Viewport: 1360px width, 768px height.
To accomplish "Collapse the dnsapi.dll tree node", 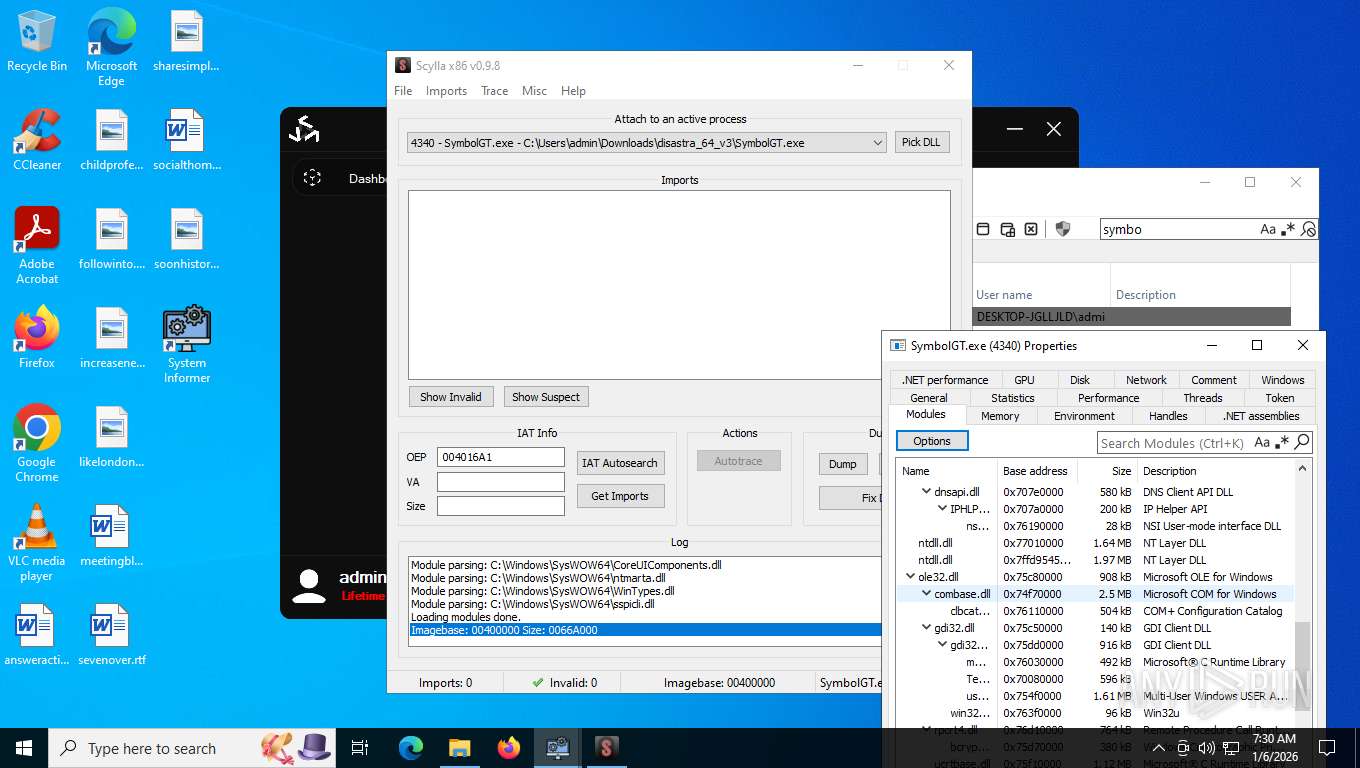I will (926, 492).
